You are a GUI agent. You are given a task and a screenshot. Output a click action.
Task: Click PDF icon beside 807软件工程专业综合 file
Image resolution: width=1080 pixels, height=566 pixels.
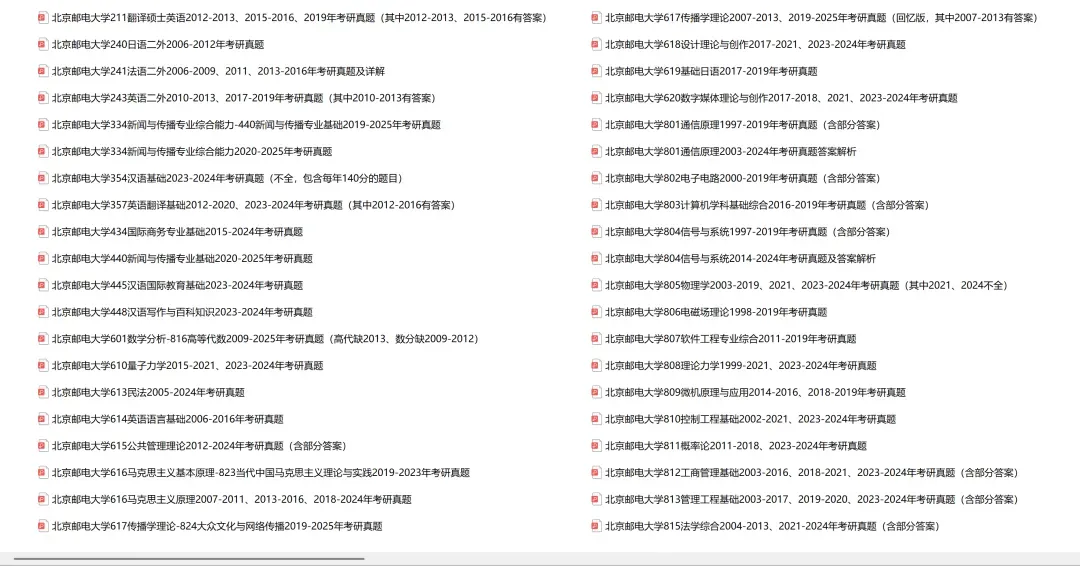point(596,339)
